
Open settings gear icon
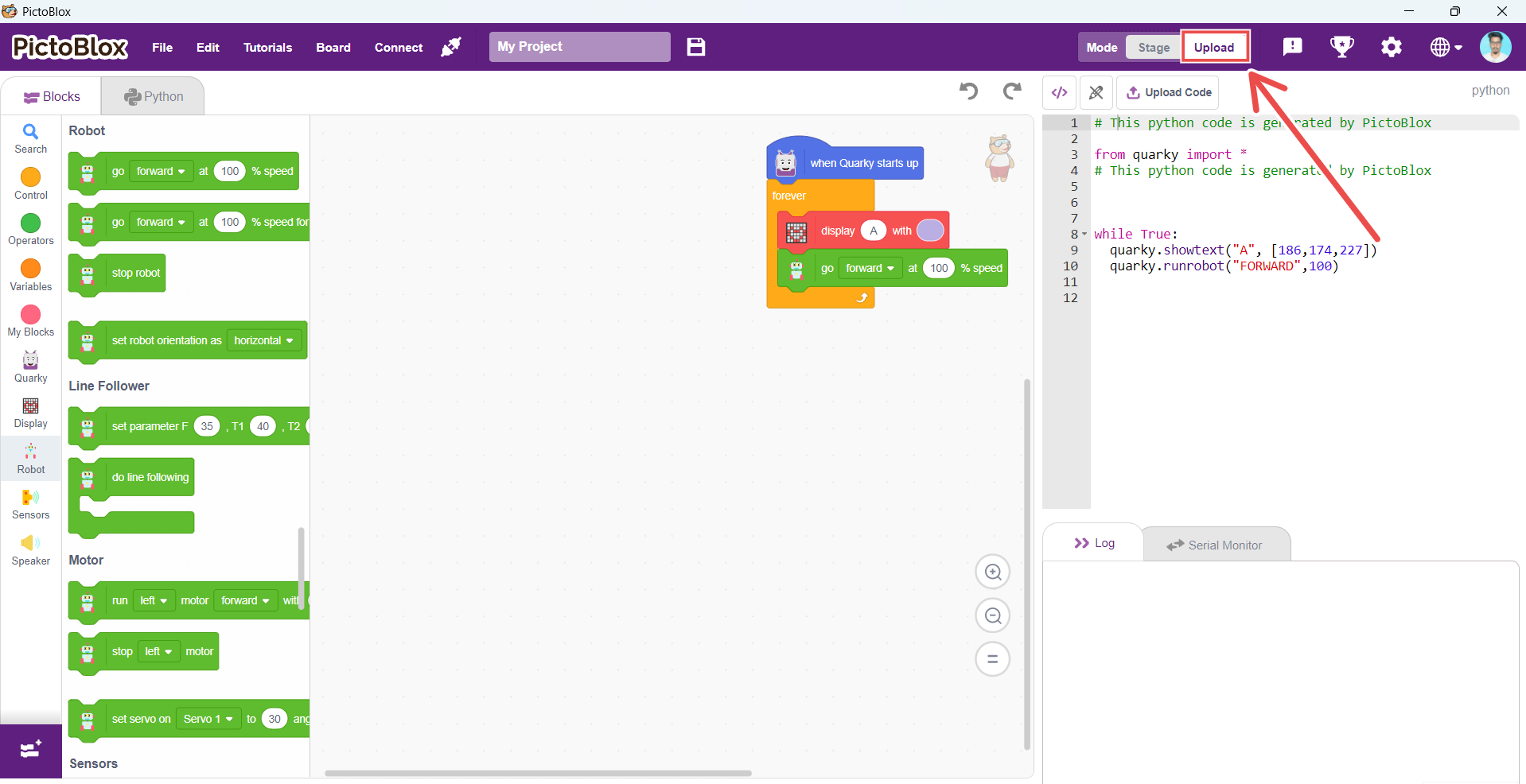tap(1391, 47)
